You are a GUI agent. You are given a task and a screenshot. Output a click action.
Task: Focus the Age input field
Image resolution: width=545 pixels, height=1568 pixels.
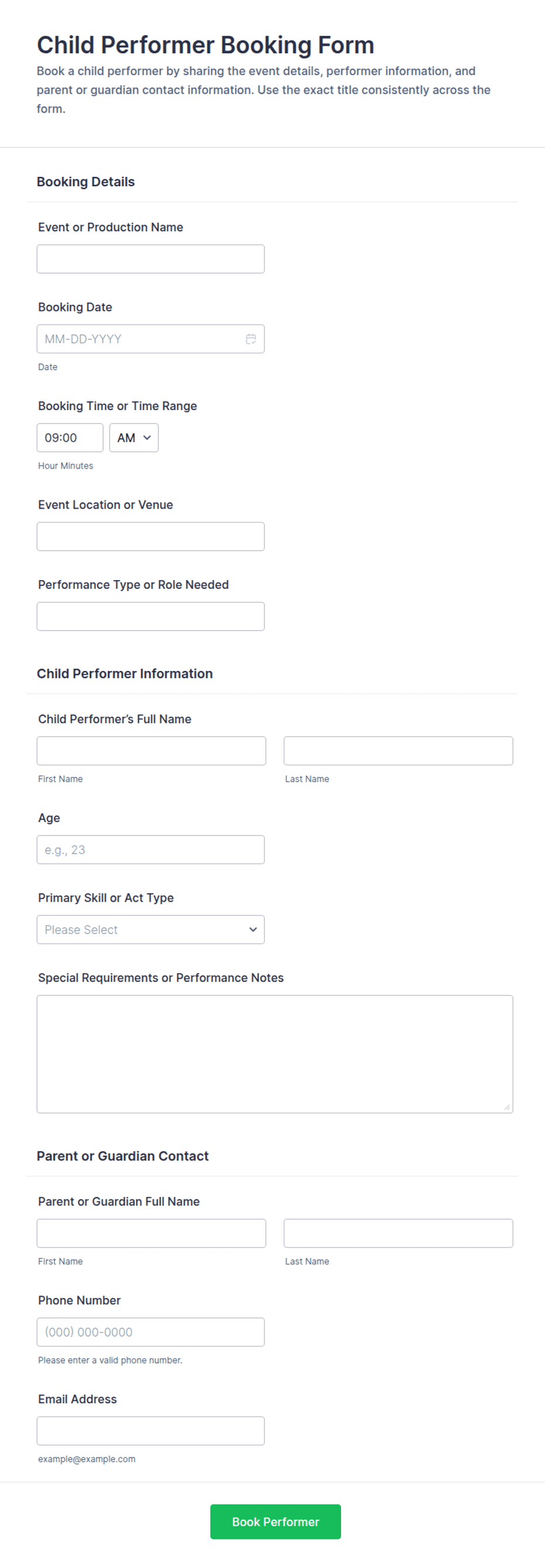click(x=151, y=849)
